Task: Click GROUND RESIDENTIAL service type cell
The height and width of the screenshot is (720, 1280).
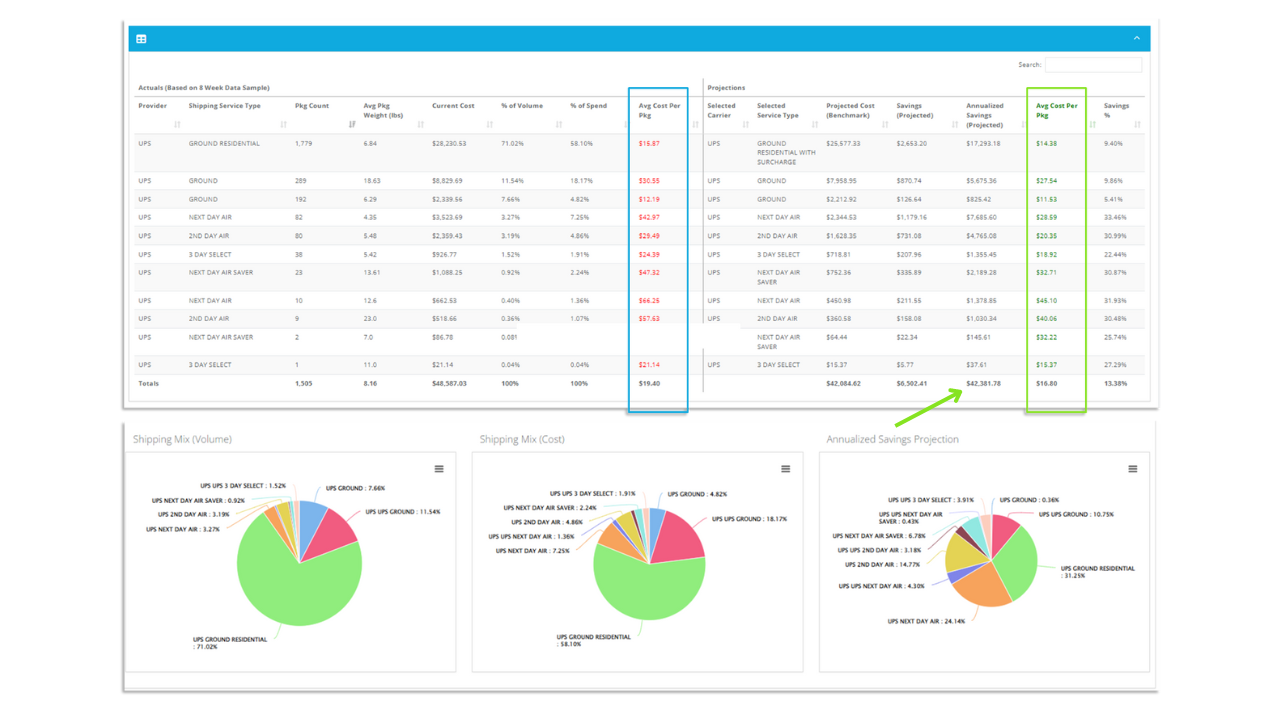Action: click(x=224, y=144)
